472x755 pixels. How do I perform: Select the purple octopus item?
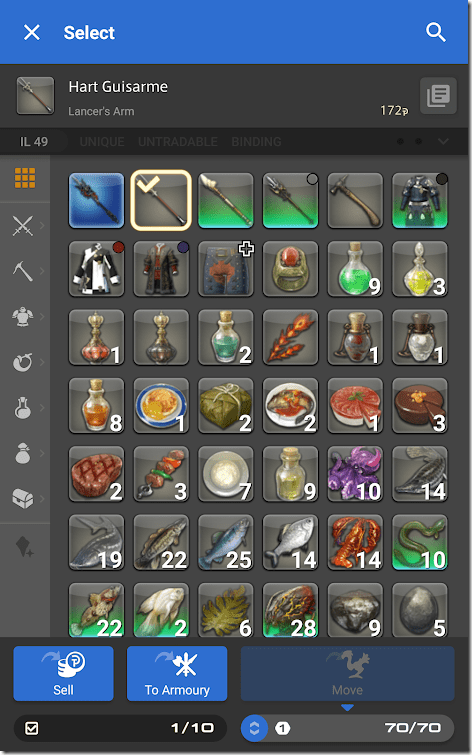tap(355, 474)
